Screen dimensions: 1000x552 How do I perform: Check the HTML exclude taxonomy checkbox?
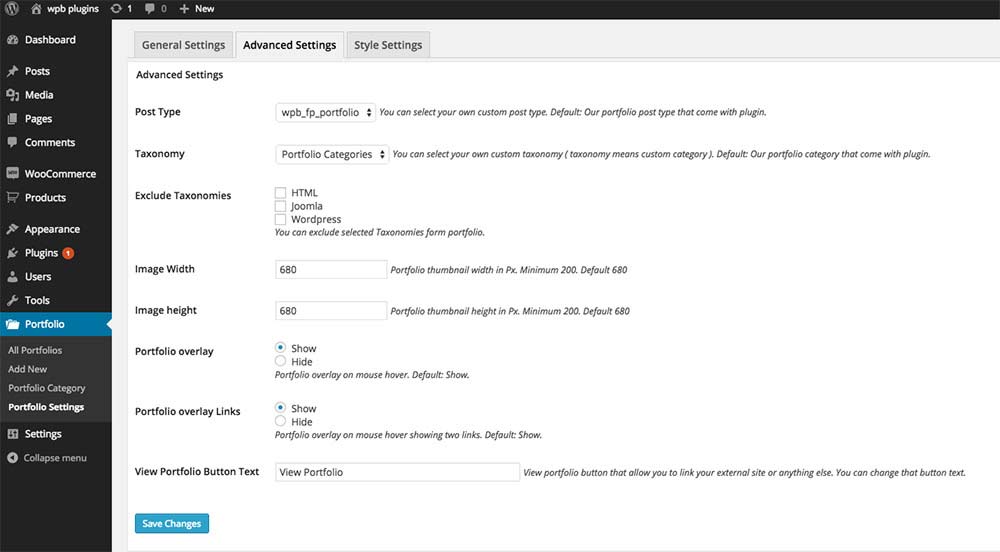coord(281,192)
